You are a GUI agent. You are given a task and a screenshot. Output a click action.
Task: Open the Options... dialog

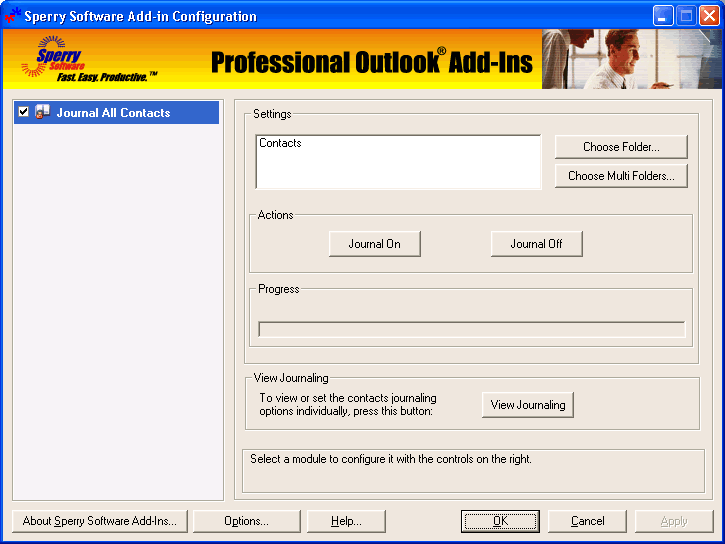246,521
